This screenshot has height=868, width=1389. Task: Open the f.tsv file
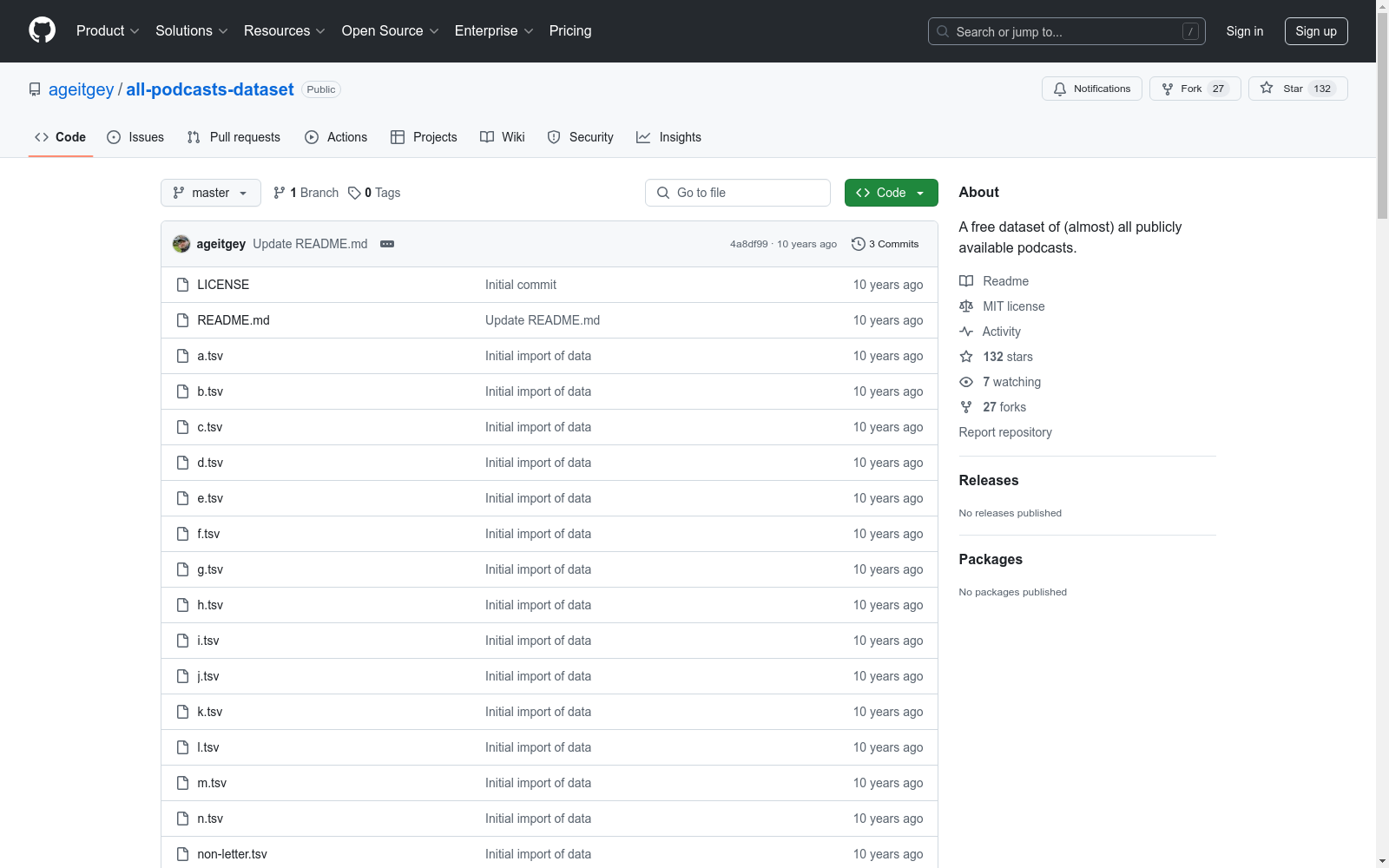point(208,534)
